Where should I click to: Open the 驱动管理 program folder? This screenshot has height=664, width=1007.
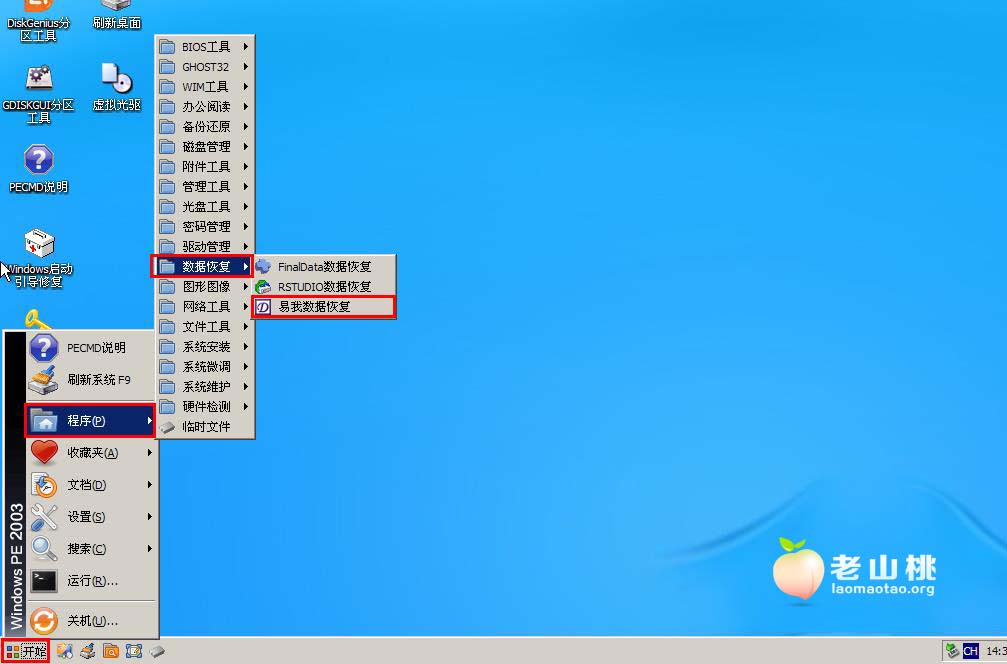pos(205,246)
